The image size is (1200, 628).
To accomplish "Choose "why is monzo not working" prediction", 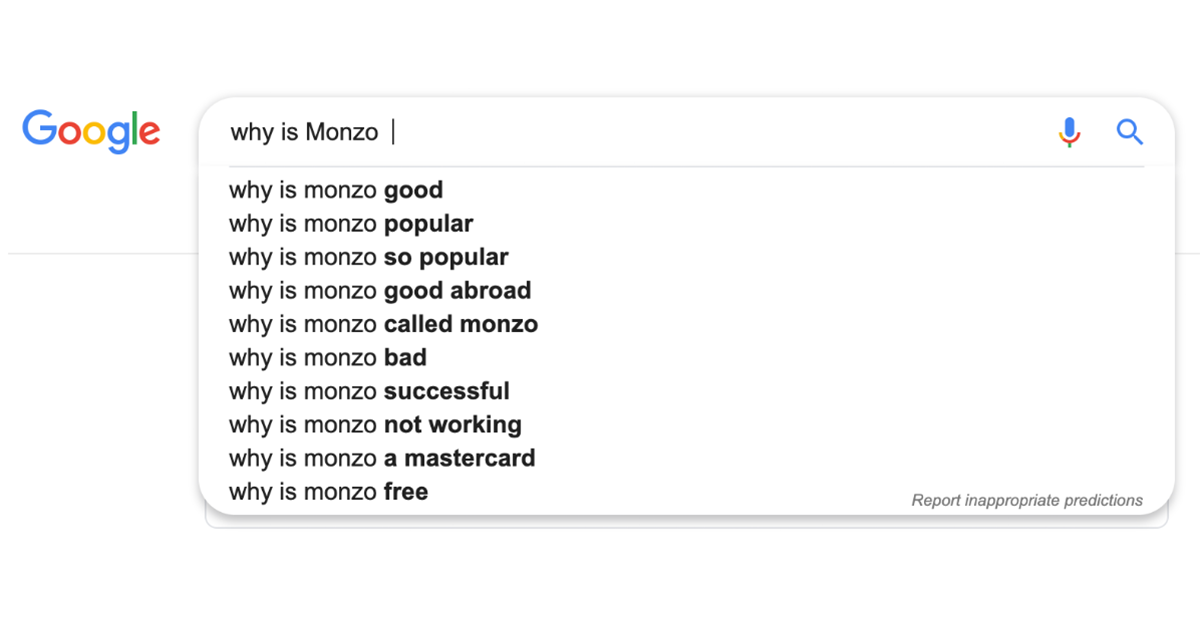I will pyautogui.click(x=376, y=424).
